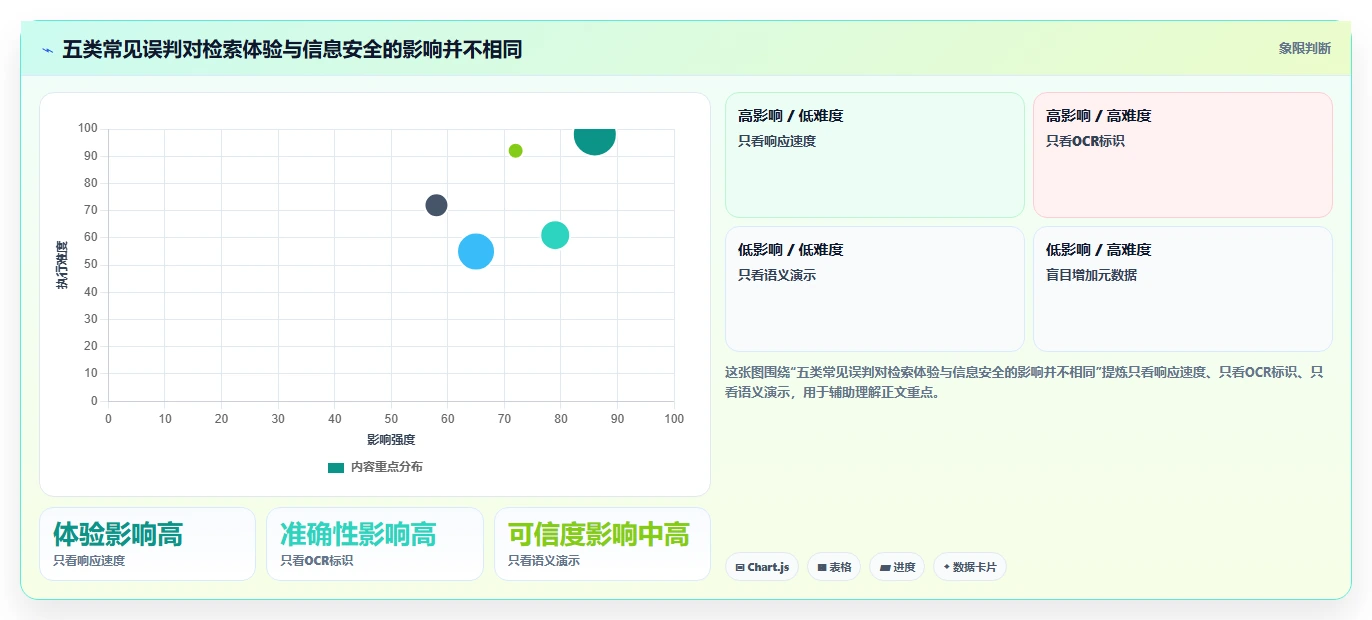
Task: Select the large sky-blue bubble in the chart
Action: (x=476, y=252)
